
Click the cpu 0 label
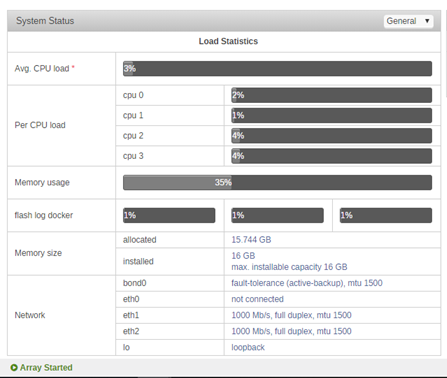pyautogui.click(x=133, y=95)
